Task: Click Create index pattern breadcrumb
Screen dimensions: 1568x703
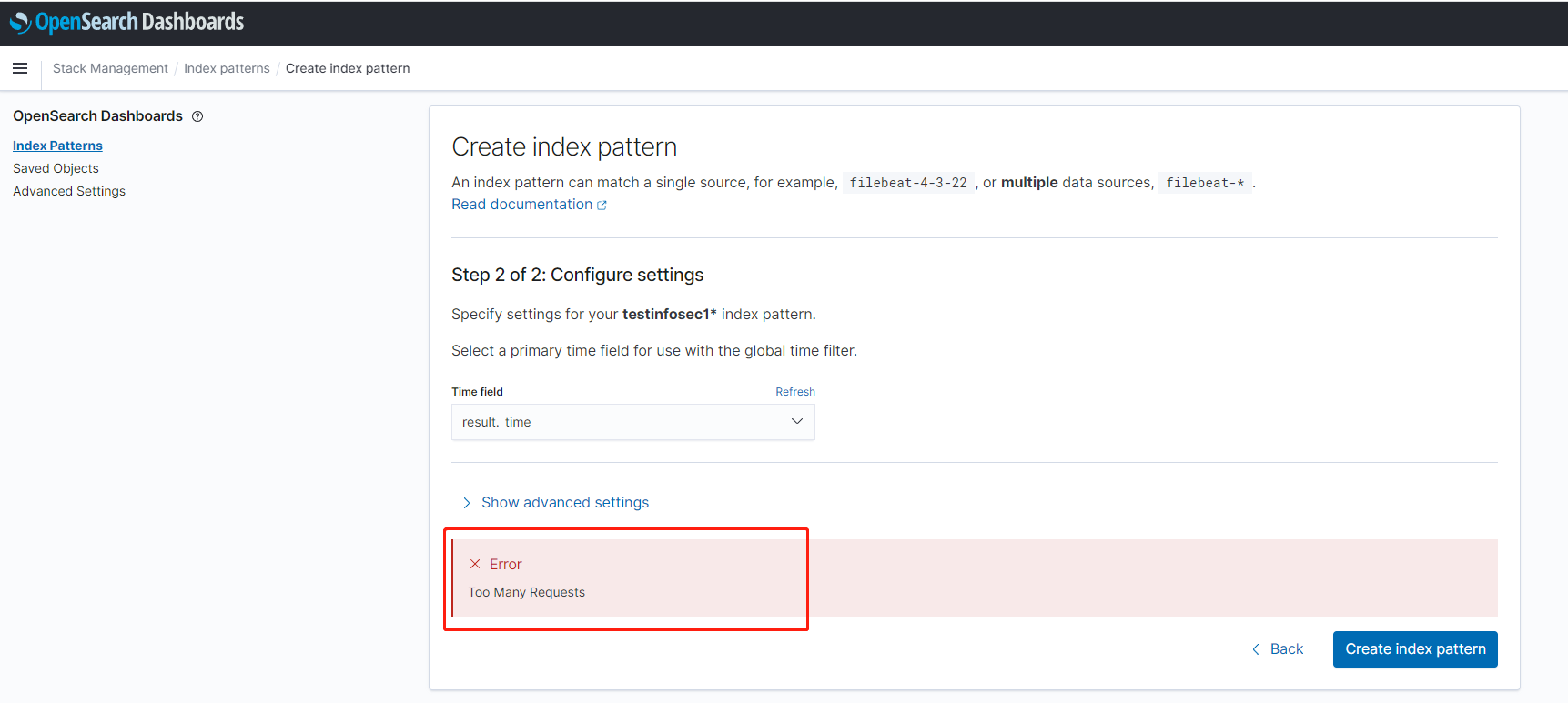Action: tap(348, 68)
